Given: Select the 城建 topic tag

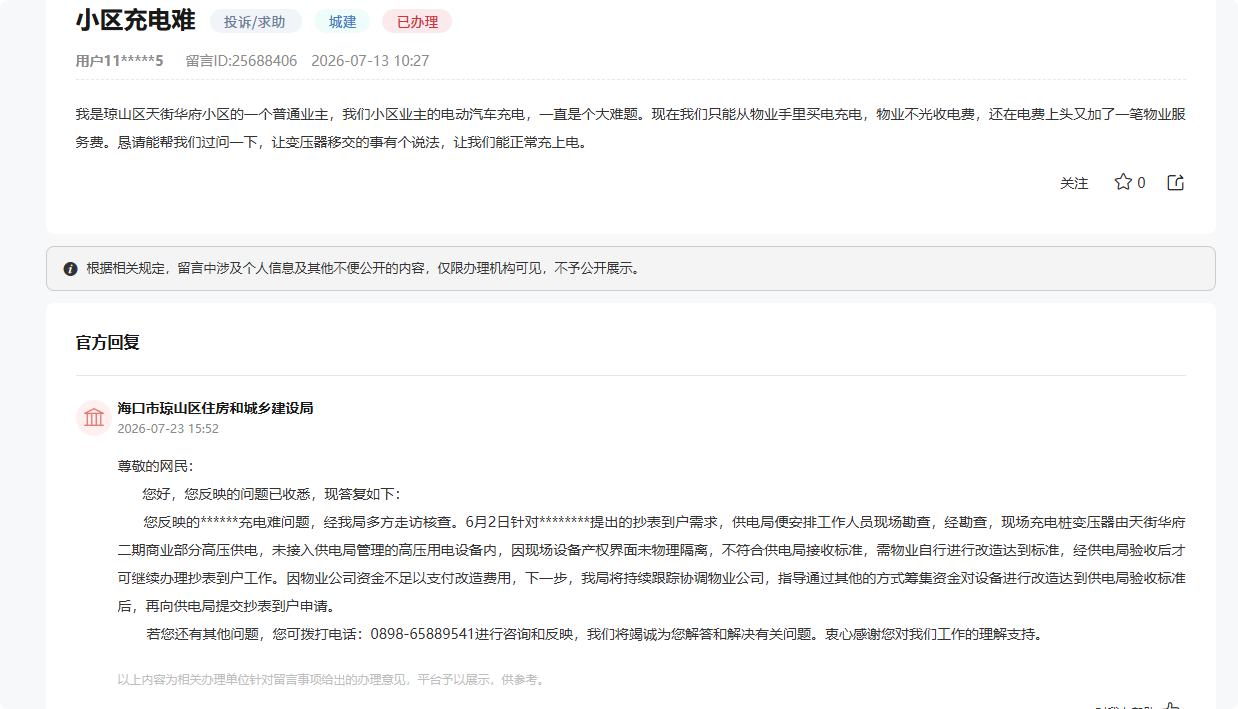Looking at the screenshot, I should tap(342, 21).
